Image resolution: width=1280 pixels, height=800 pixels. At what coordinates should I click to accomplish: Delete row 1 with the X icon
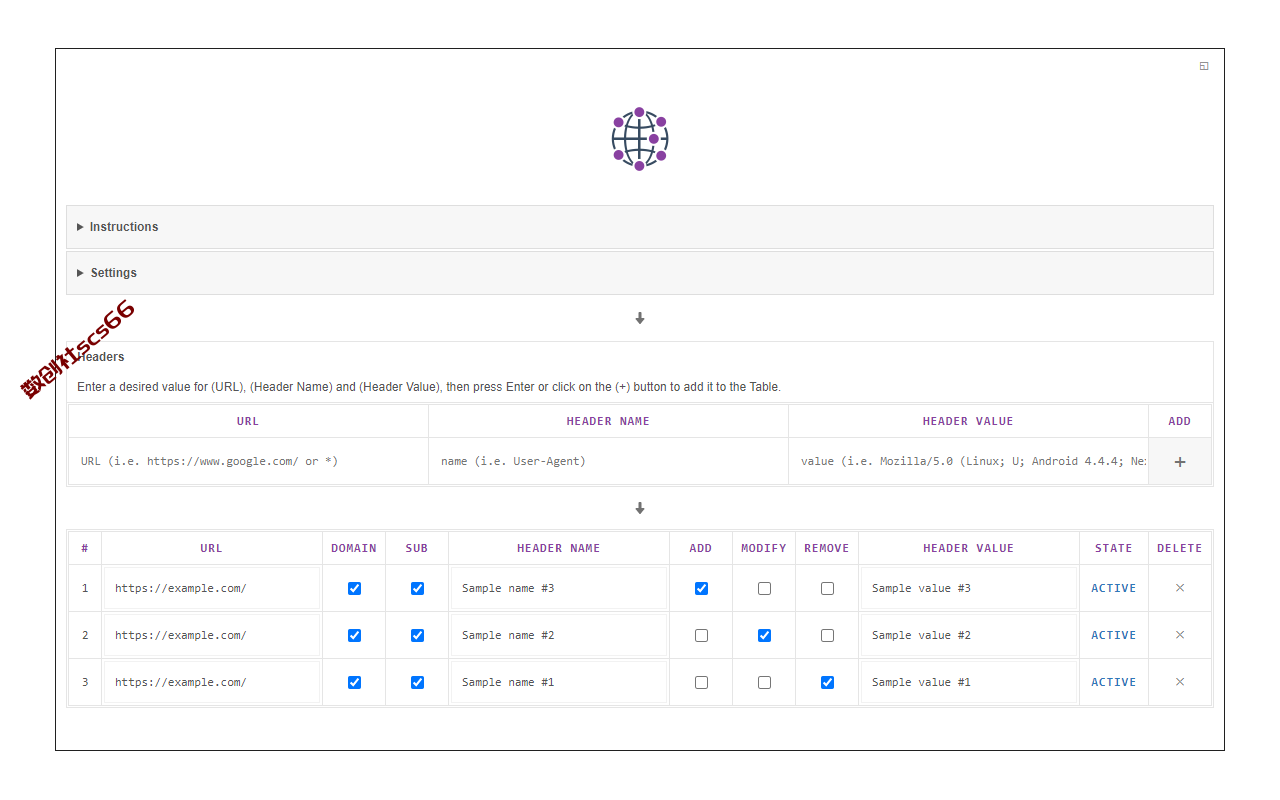(x=1180, y=588)
